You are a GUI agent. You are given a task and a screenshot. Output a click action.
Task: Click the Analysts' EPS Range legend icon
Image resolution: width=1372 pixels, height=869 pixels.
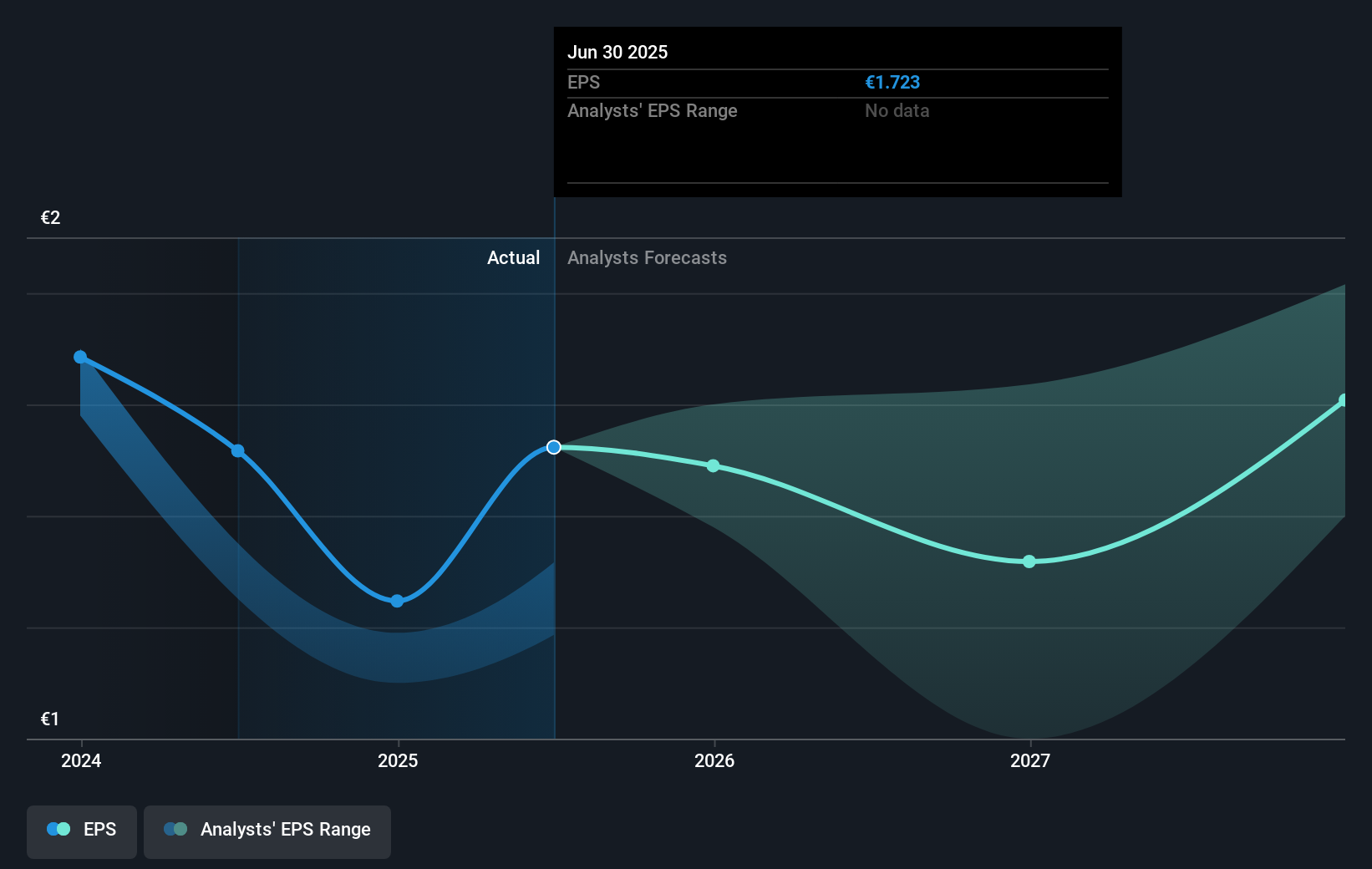pyautogui.click(x=175, y=828)
